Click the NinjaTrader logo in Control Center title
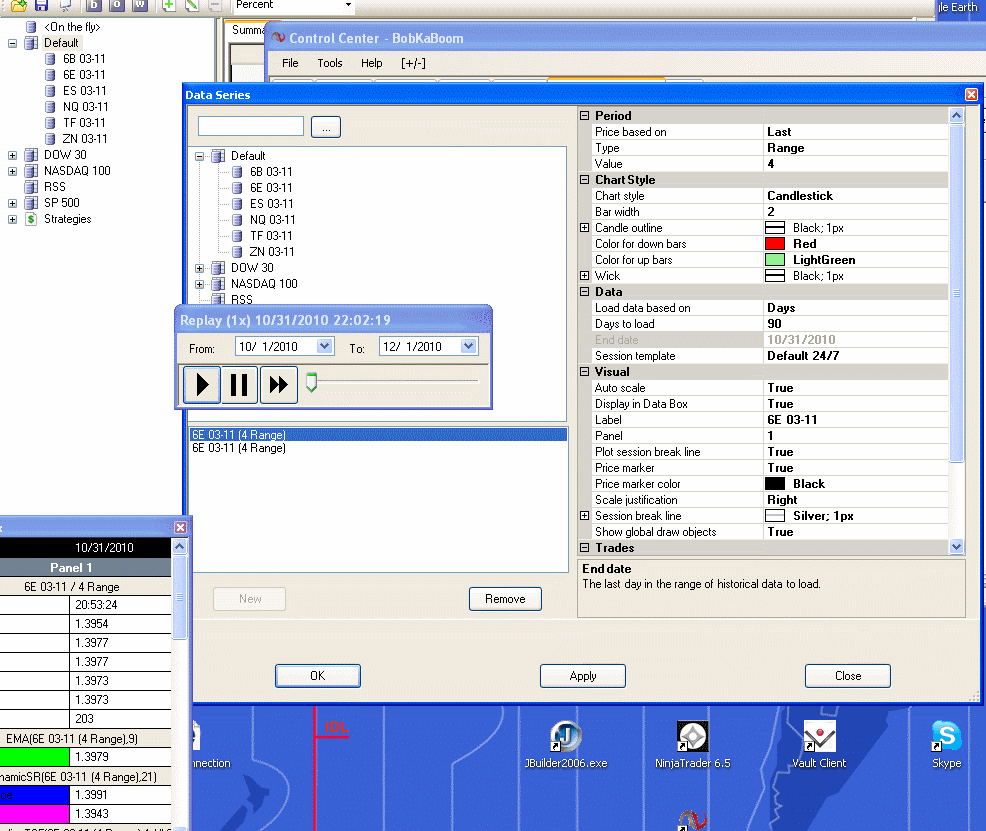The width and height of the screenshot is (986, 831). (277, 38)
